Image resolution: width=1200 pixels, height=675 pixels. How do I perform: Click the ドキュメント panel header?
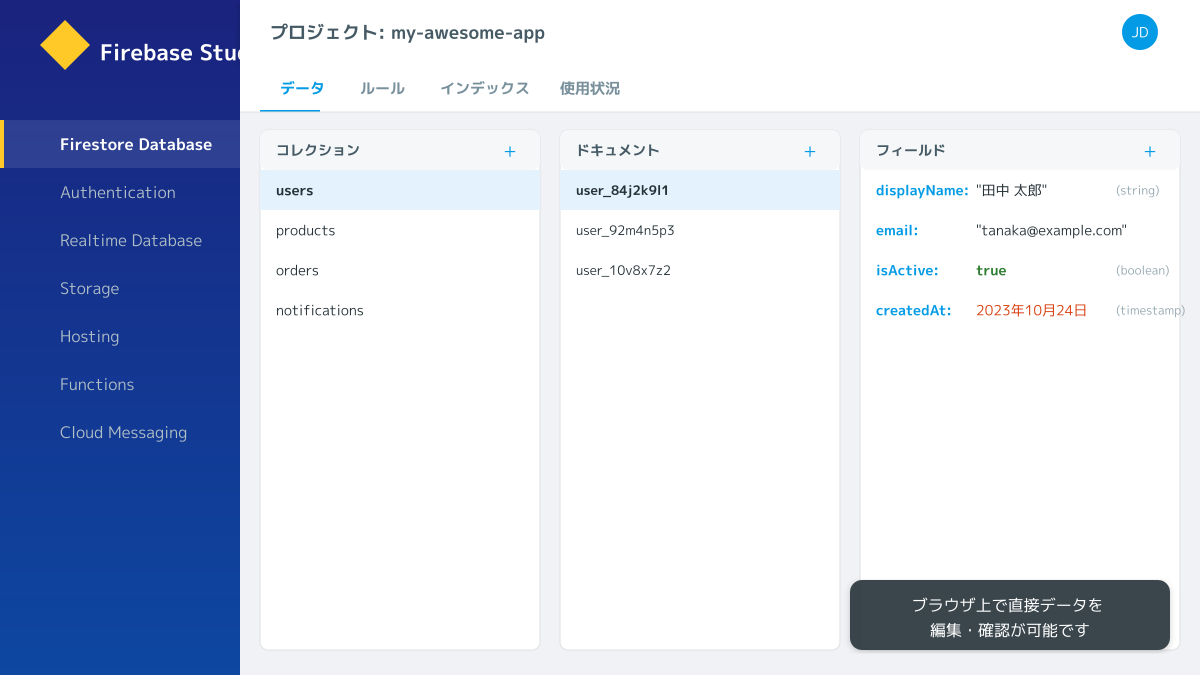click(x=700, y=150)
